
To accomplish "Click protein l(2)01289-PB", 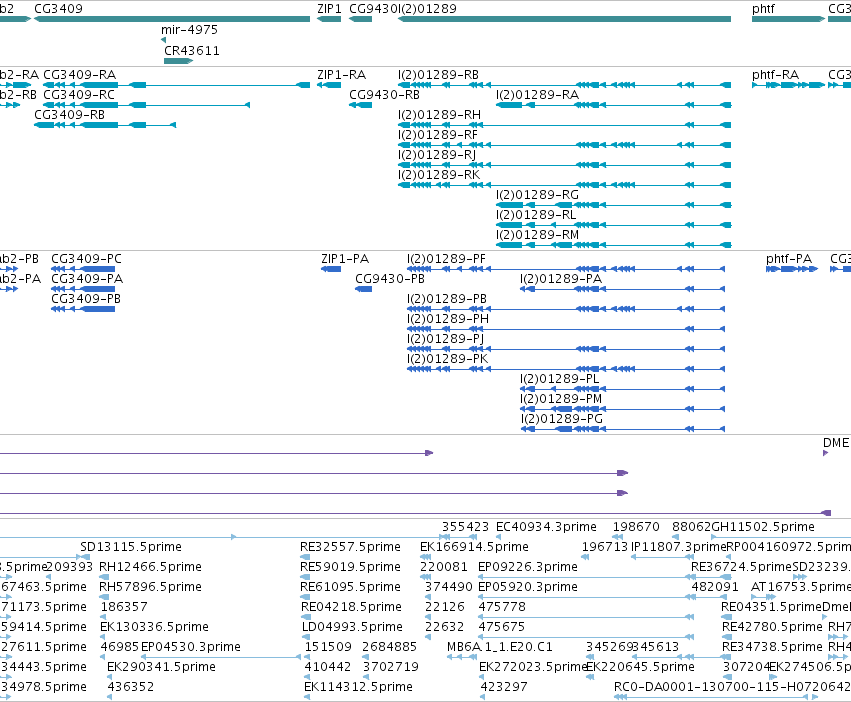I will (447, 299).
